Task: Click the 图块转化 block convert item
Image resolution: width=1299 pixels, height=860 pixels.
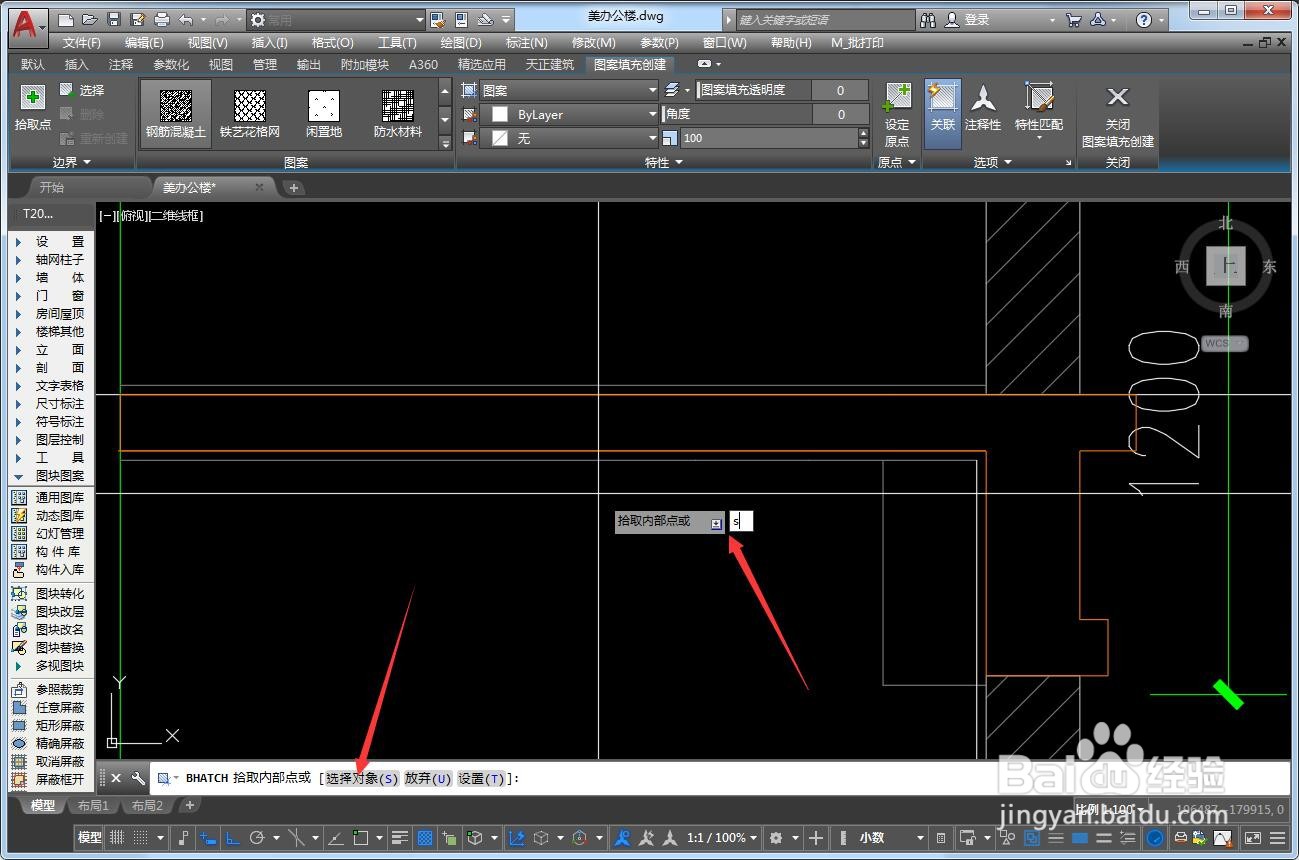Action: pos(50,593)
